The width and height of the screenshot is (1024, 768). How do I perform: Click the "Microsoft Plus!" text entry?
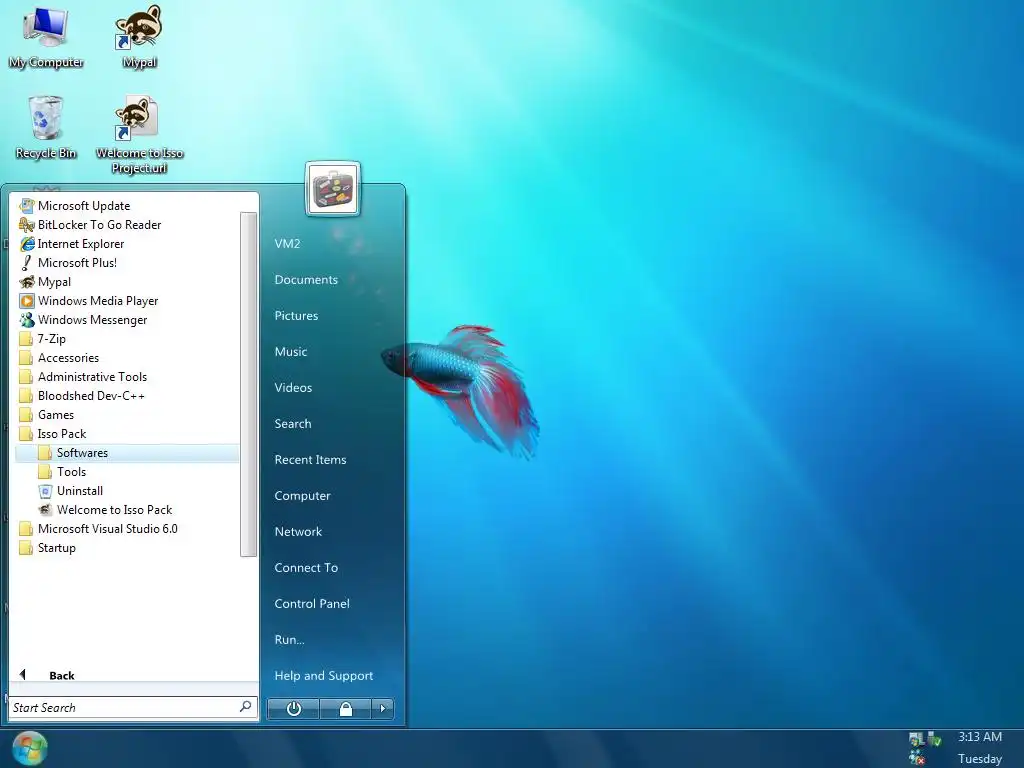(77, 263)
